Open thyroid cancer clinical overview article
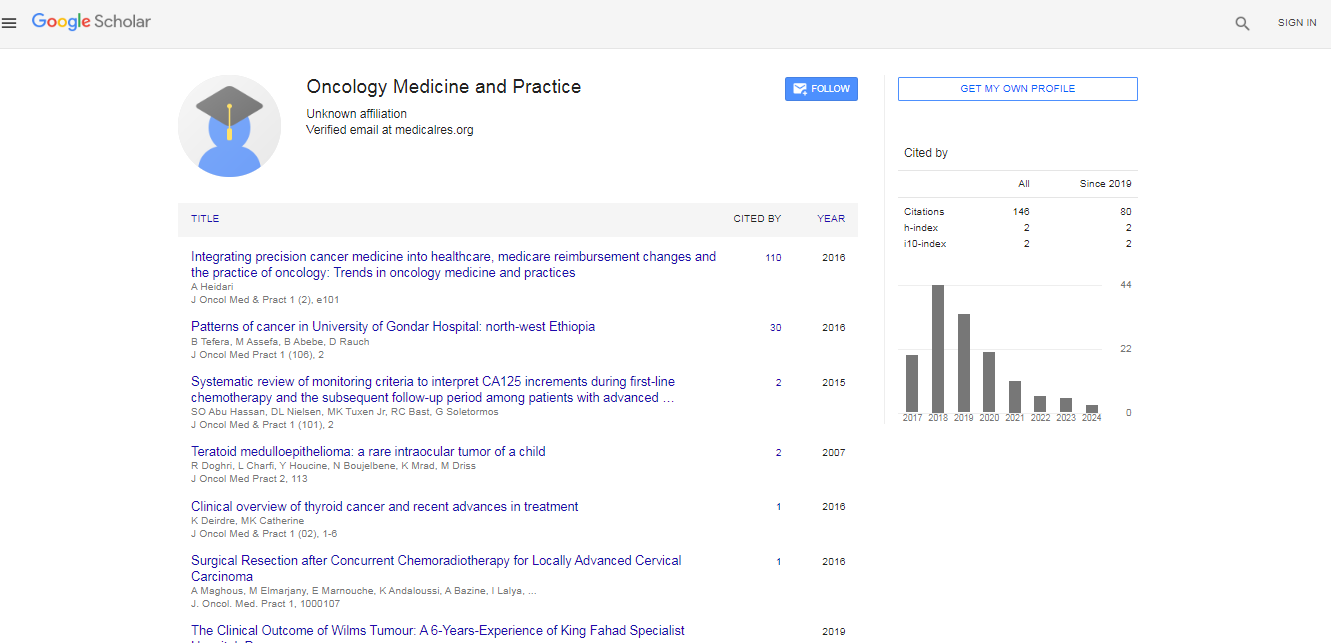The height and width of the screenshot is (643, 1331). [x=384, y=507]
